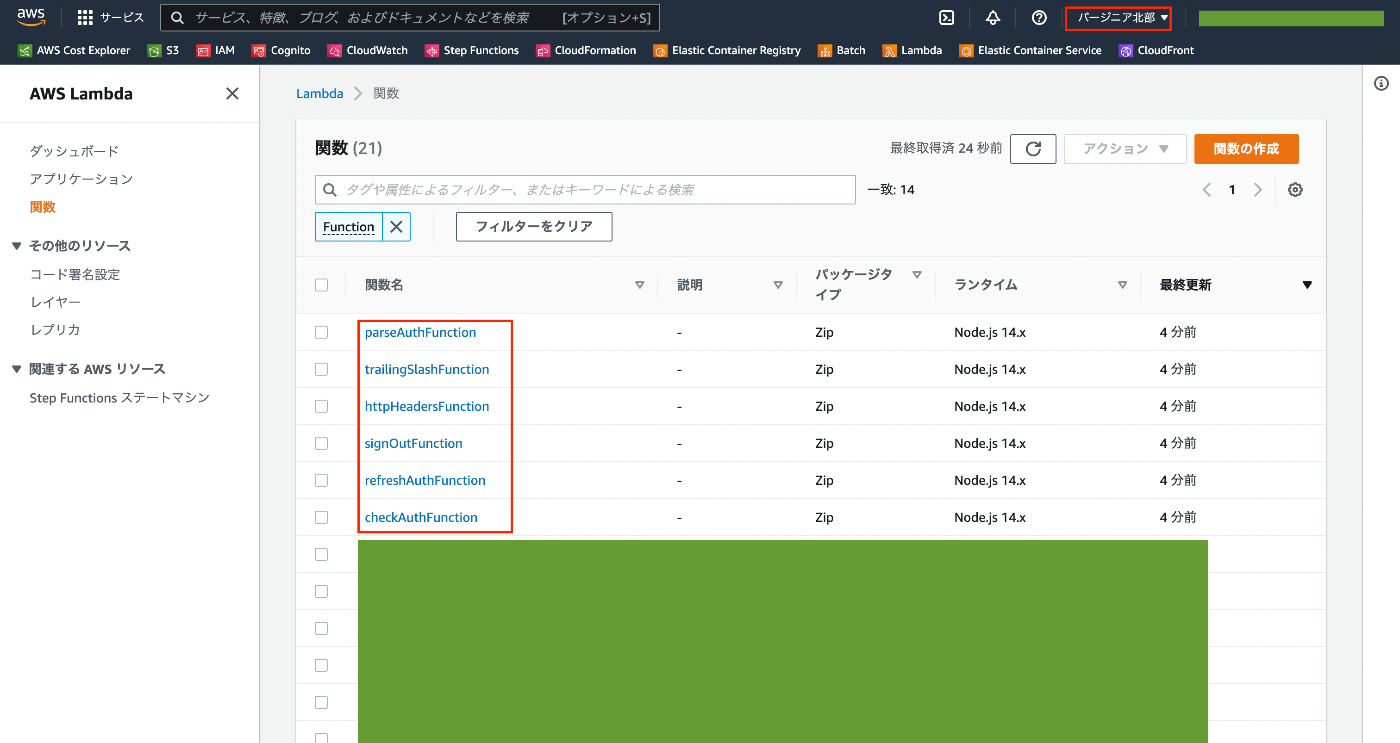Check the checkAuthFunction row

coord(321,517)
